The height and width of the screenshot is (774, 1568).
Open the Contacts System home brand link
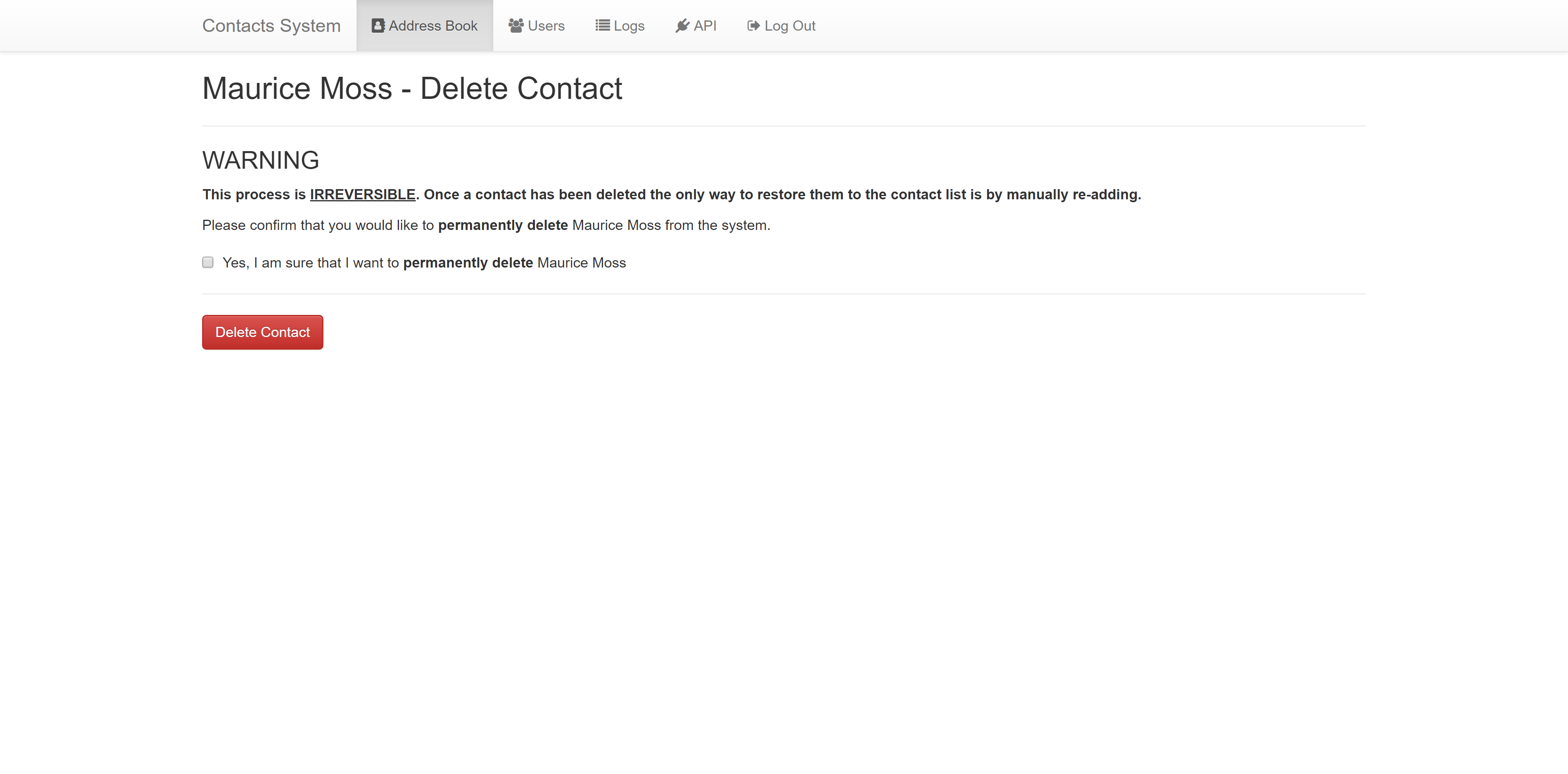(272, 26)
